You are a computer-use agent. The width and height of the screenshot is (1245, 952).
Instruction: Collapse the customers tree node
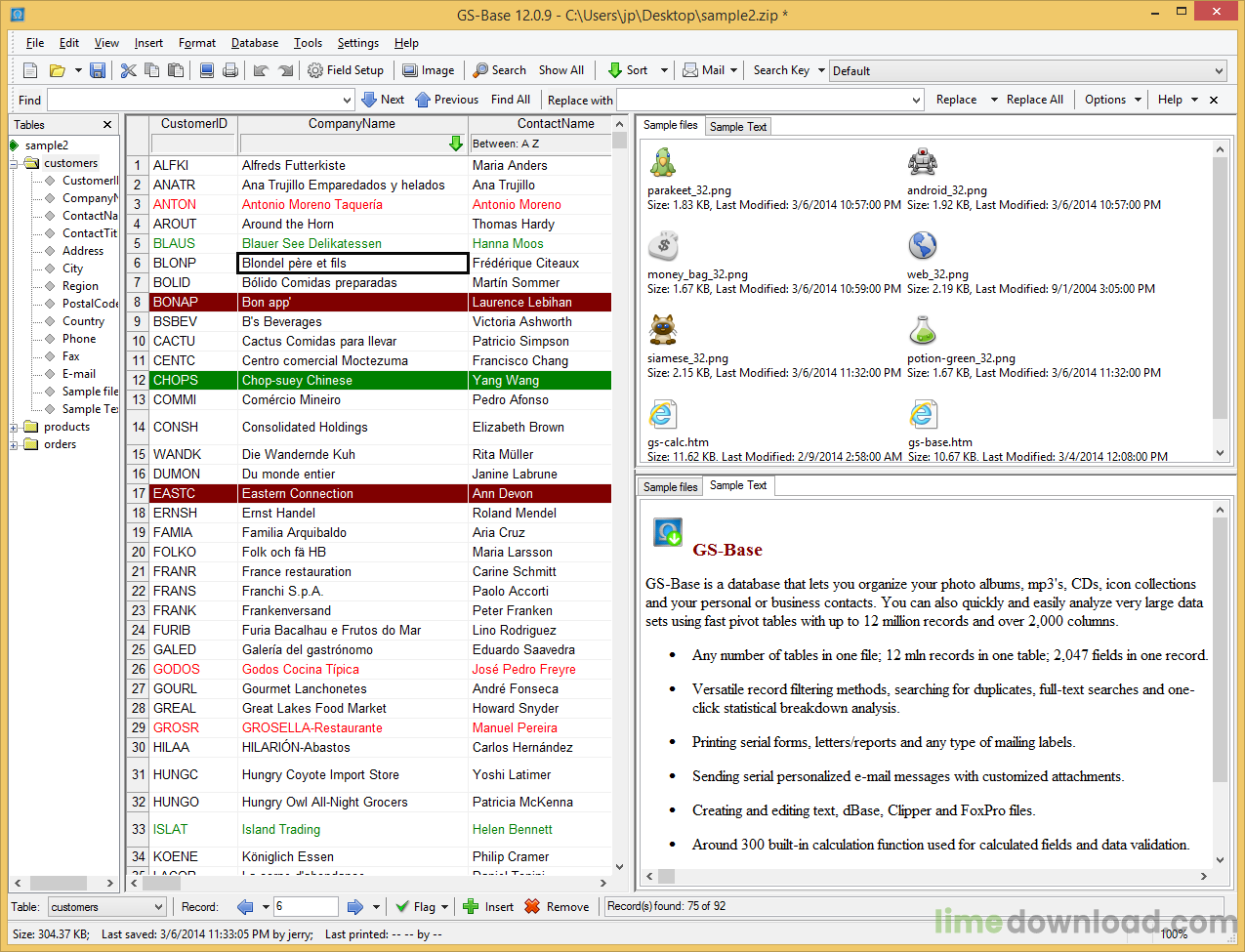[15, 163]
